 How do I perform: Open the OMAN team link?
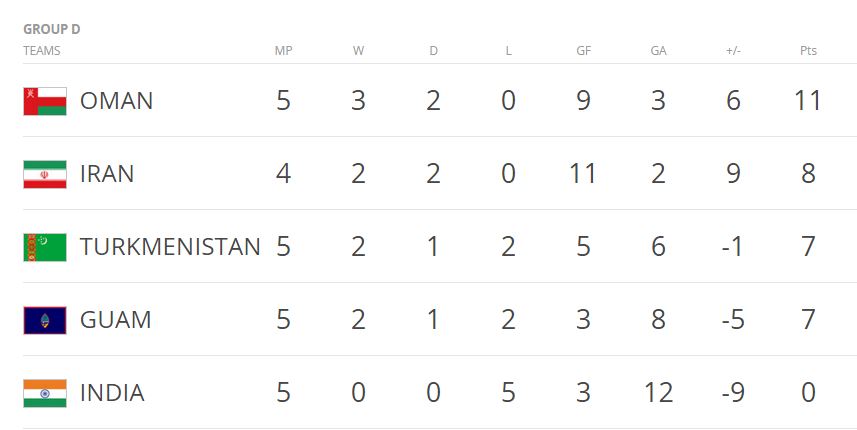[x=116, y=101]
